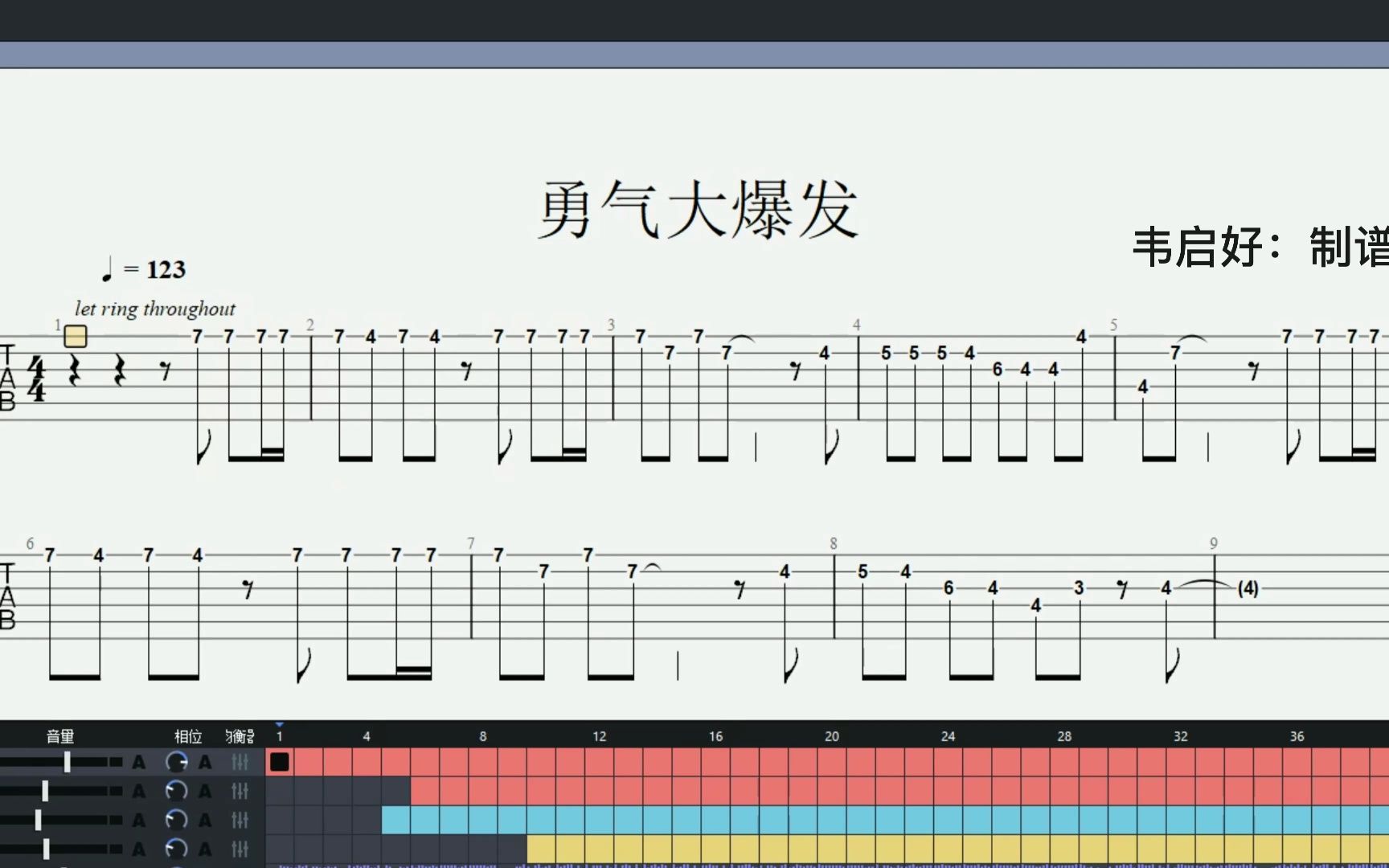Image resolution: width=1389 pixels, height=868 pixels.
Task: Select the black current-bar cell of track one
Action: pyautogui.click(x=280, y=762)
